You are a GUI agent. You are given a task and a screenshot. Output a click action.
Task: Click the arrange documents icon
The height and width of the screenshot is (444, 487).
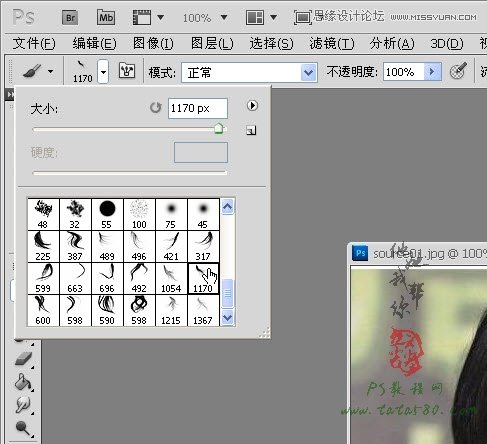255,17
